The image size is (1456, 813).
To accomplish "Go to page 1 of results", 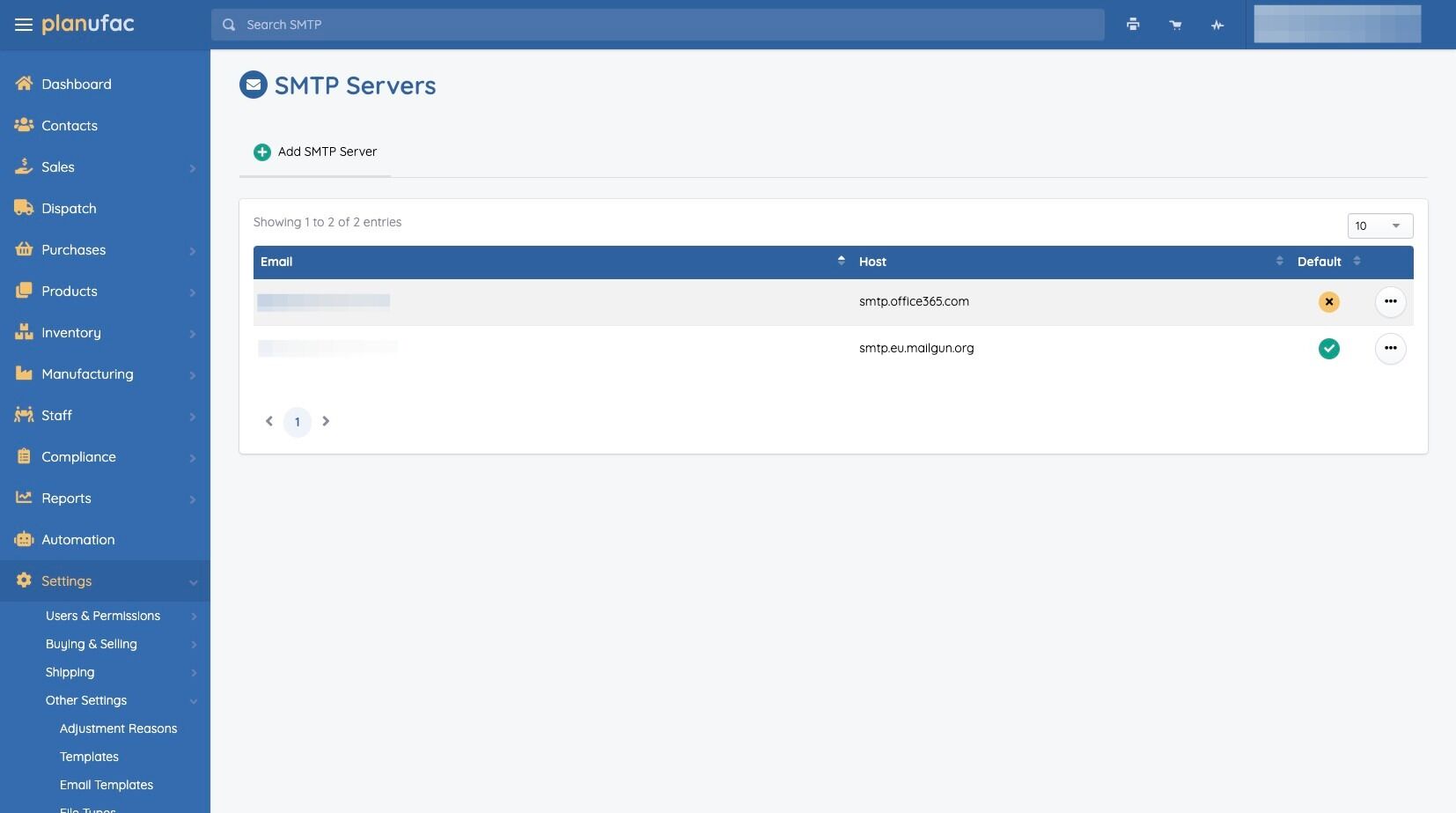I will click(x=298, y=422).
